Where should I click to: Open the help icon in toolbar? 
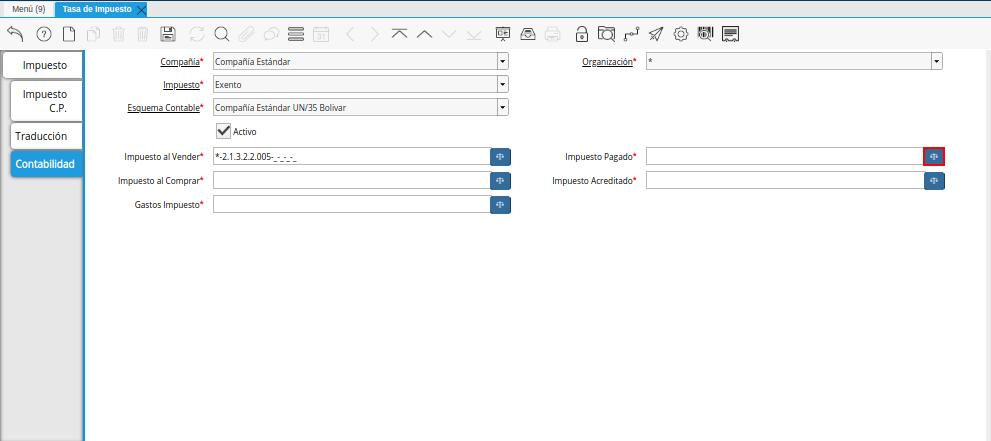[44, 34]
